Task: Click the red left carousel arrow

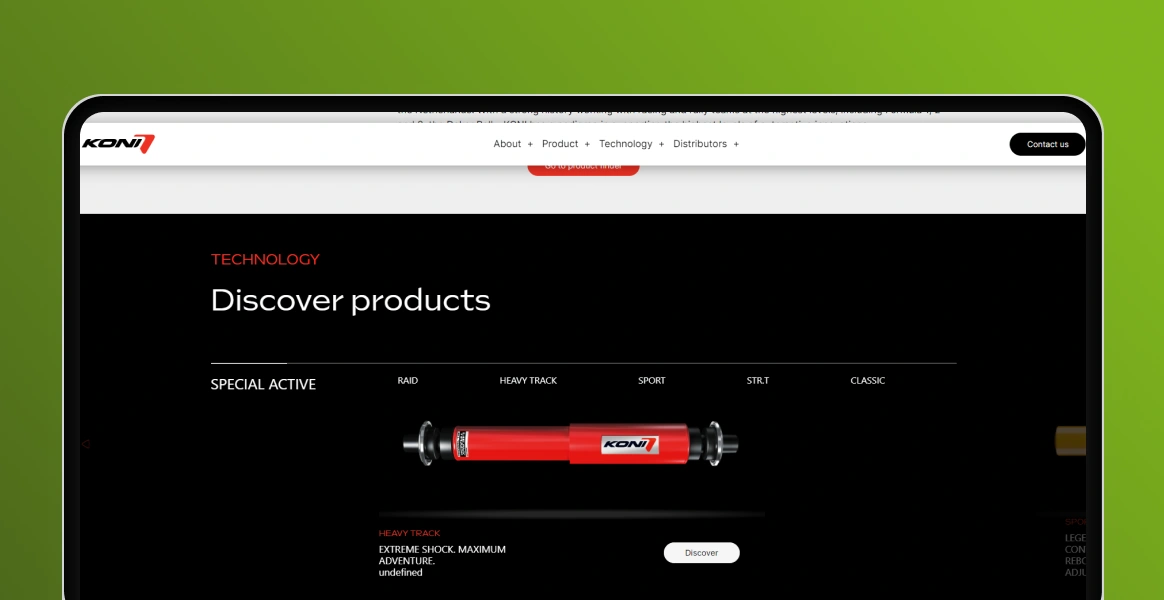Action: tap(85, 444)
